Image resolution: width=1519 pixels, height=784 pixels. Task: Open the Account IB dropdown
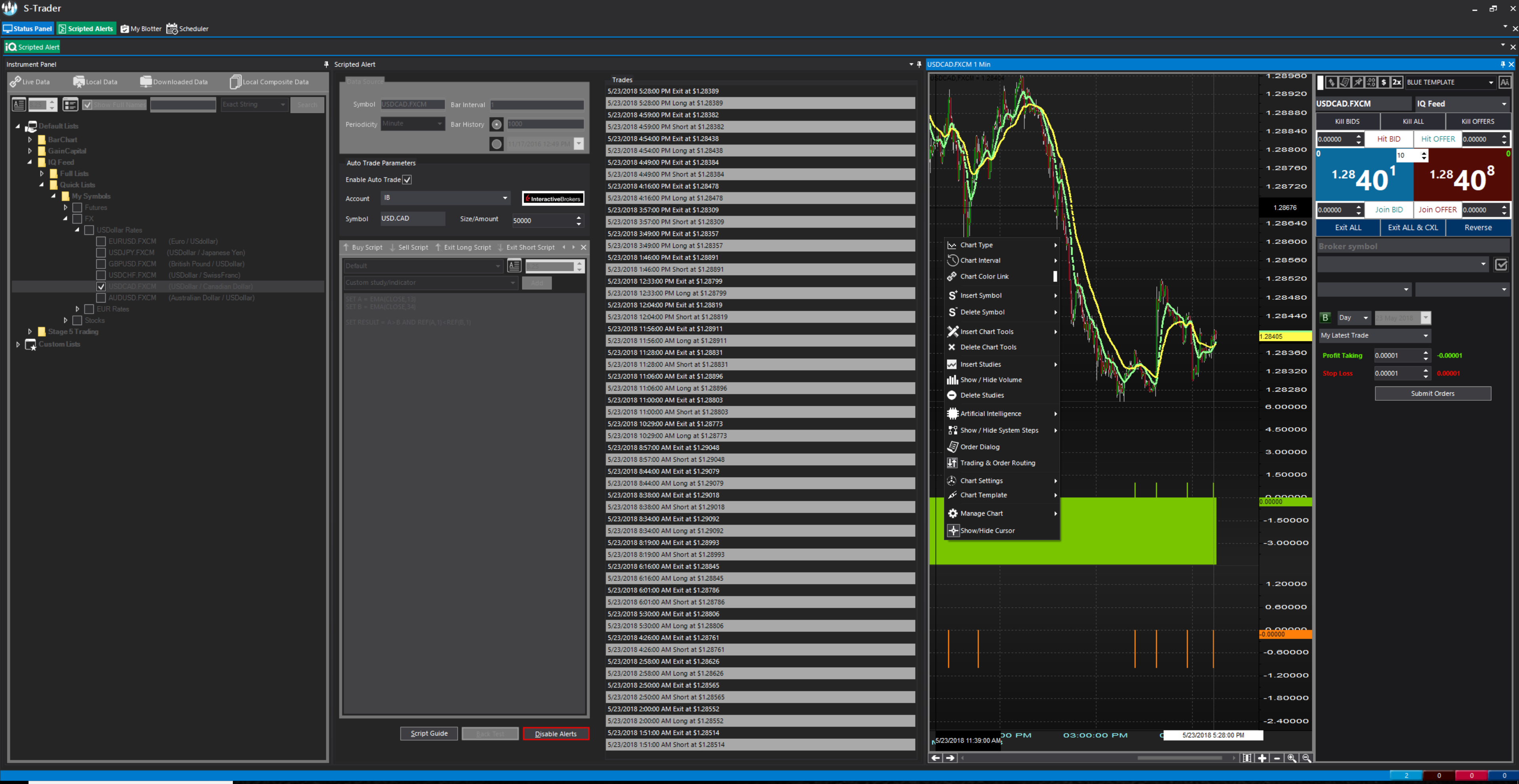coord(445,198)
